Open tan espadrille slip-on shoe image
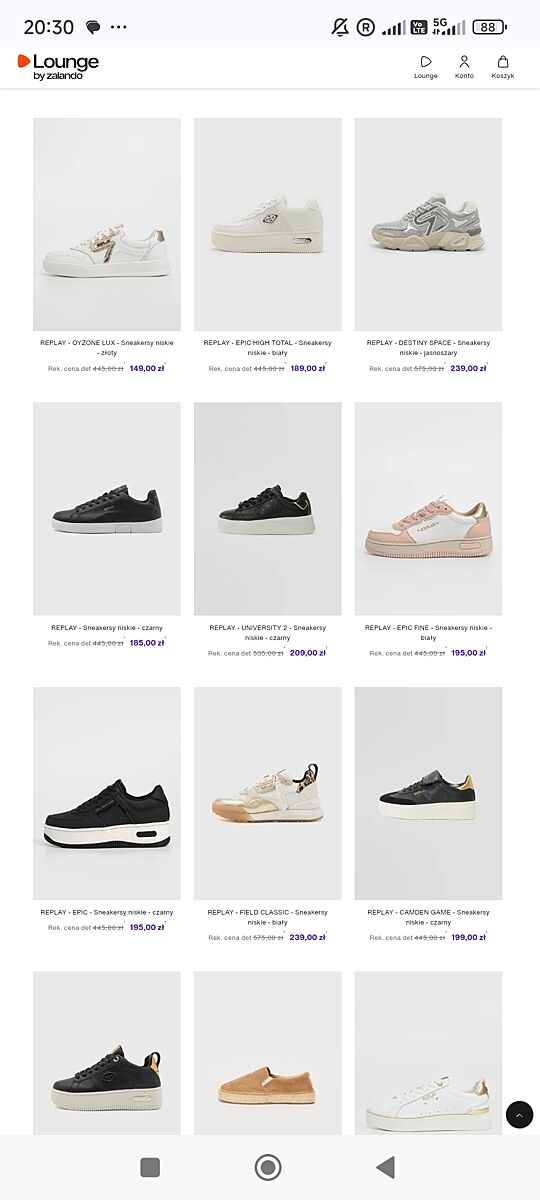This screenshot has width=540, height=1200. [x=268, y=1053]
